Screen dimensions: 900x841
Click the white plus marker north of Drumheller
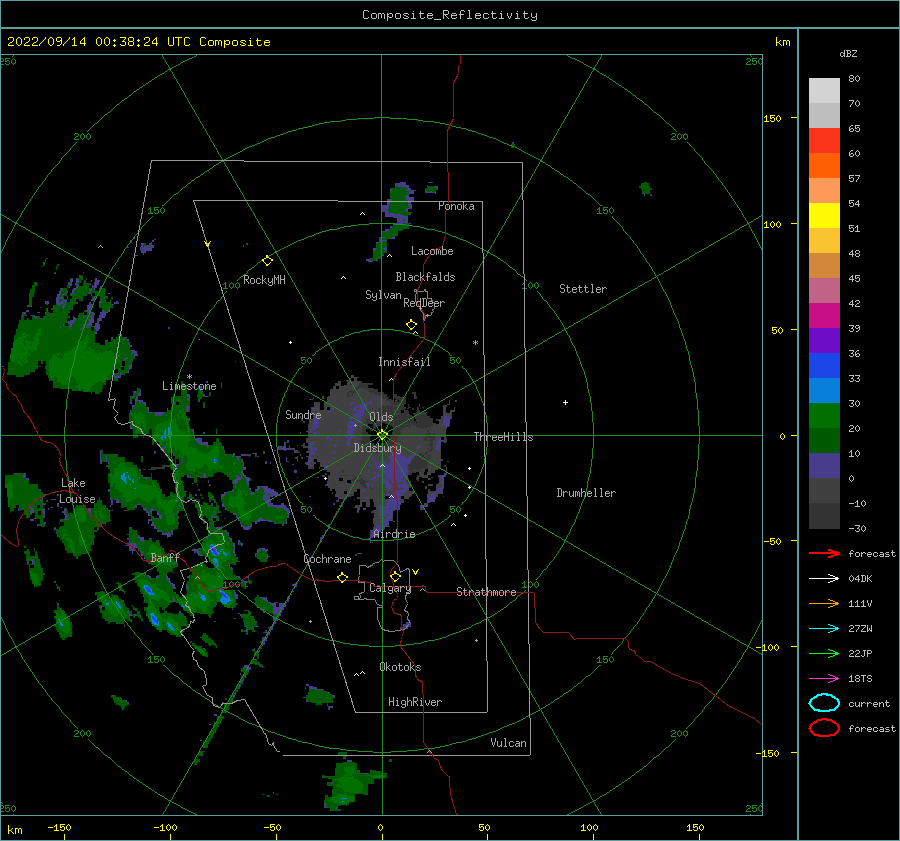[565, 402]
